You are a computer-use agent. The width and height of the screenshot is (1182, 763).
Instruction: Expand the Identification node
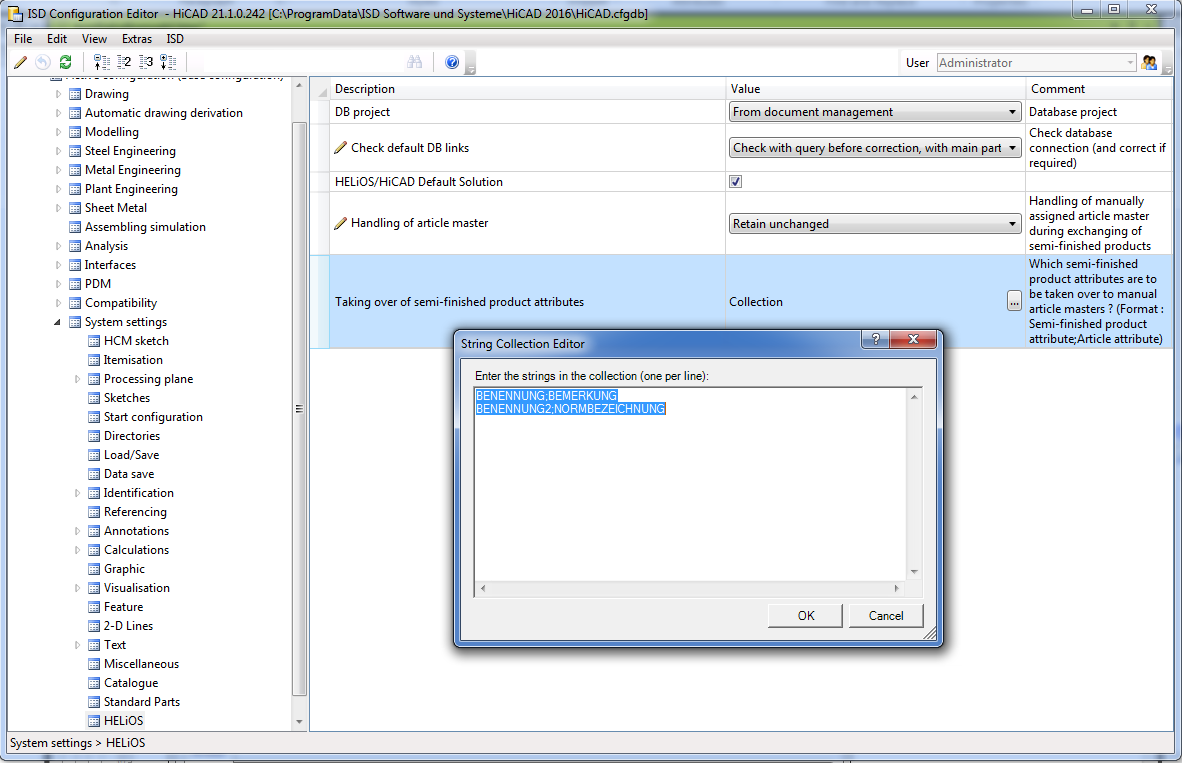tap(77, 493)
